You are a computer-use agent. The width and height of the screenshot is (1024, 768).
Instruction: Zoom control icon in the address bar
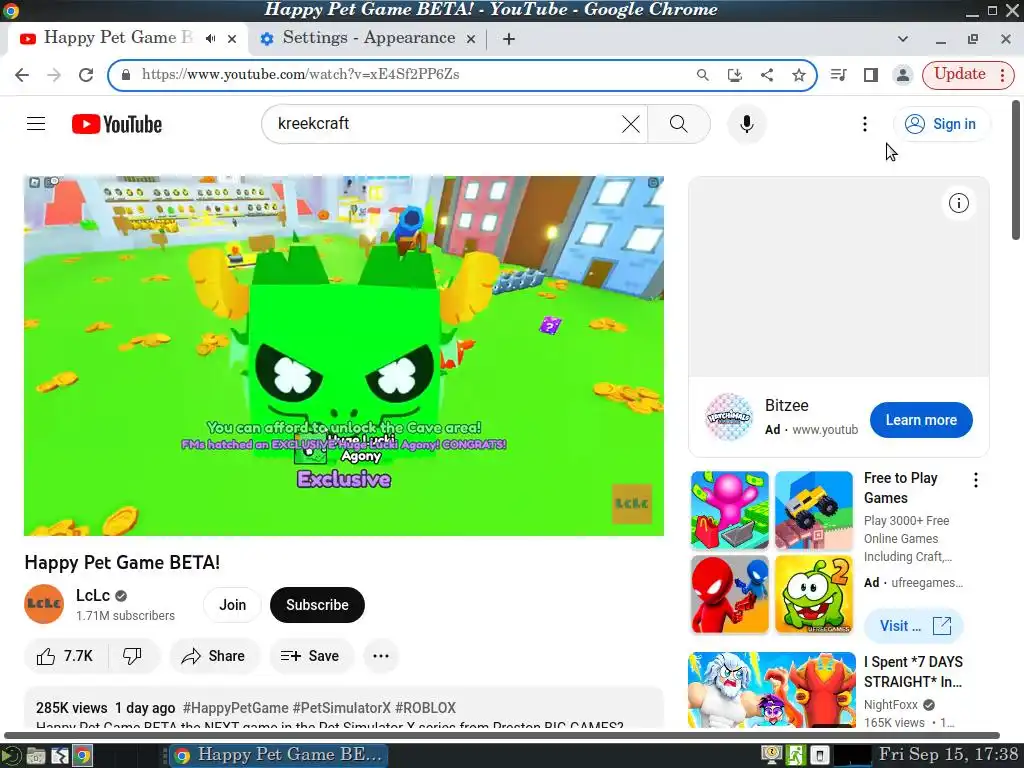click(x=702, y=74)
